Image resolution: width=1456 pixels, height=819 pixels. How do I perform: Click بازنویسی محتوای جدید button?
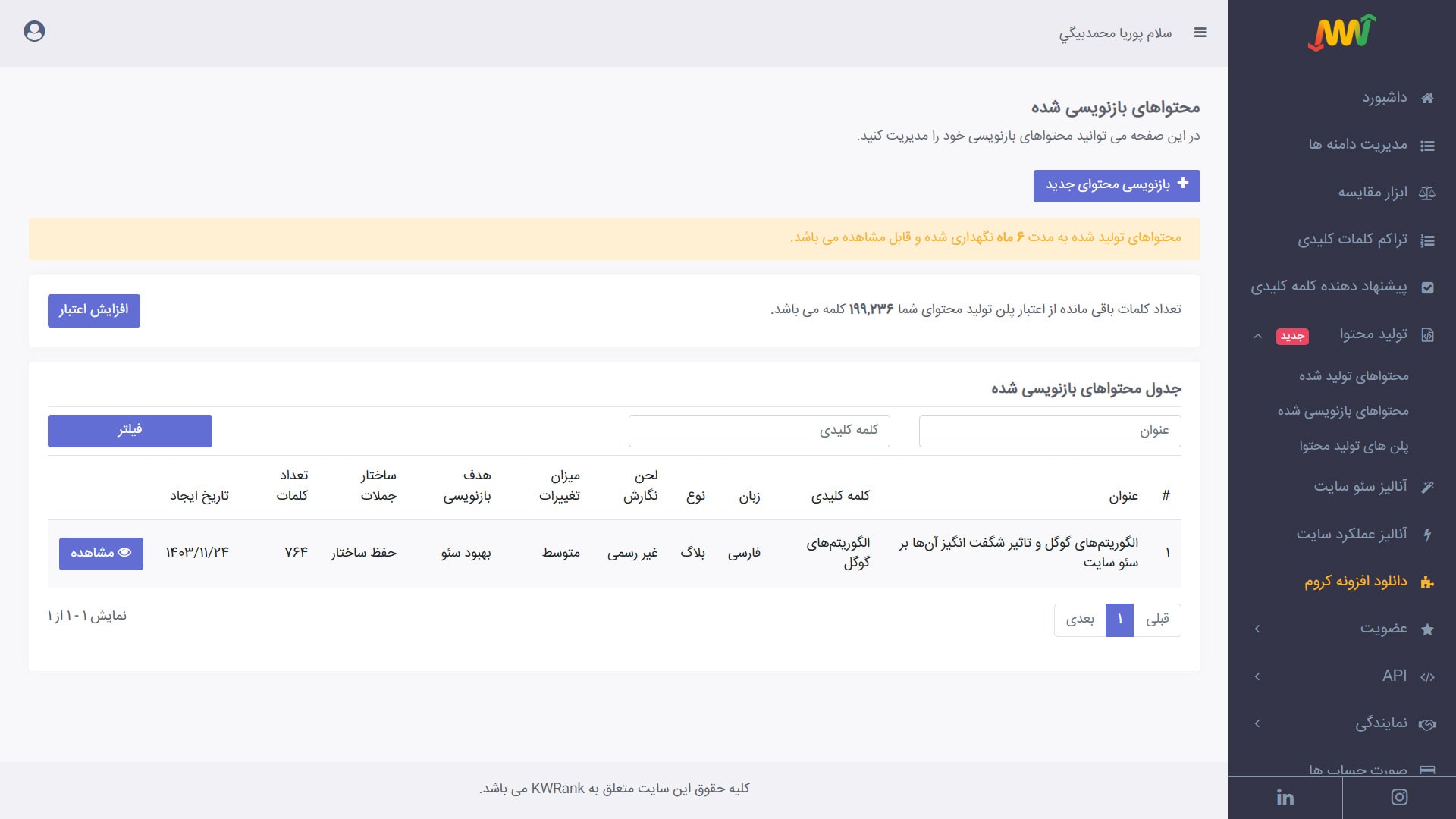coord(1116,186)
